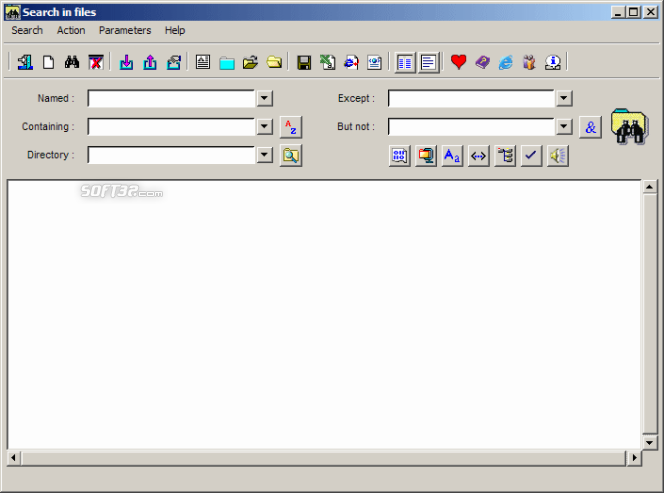Toggle the case sensitive 'Aa' option

452,156
